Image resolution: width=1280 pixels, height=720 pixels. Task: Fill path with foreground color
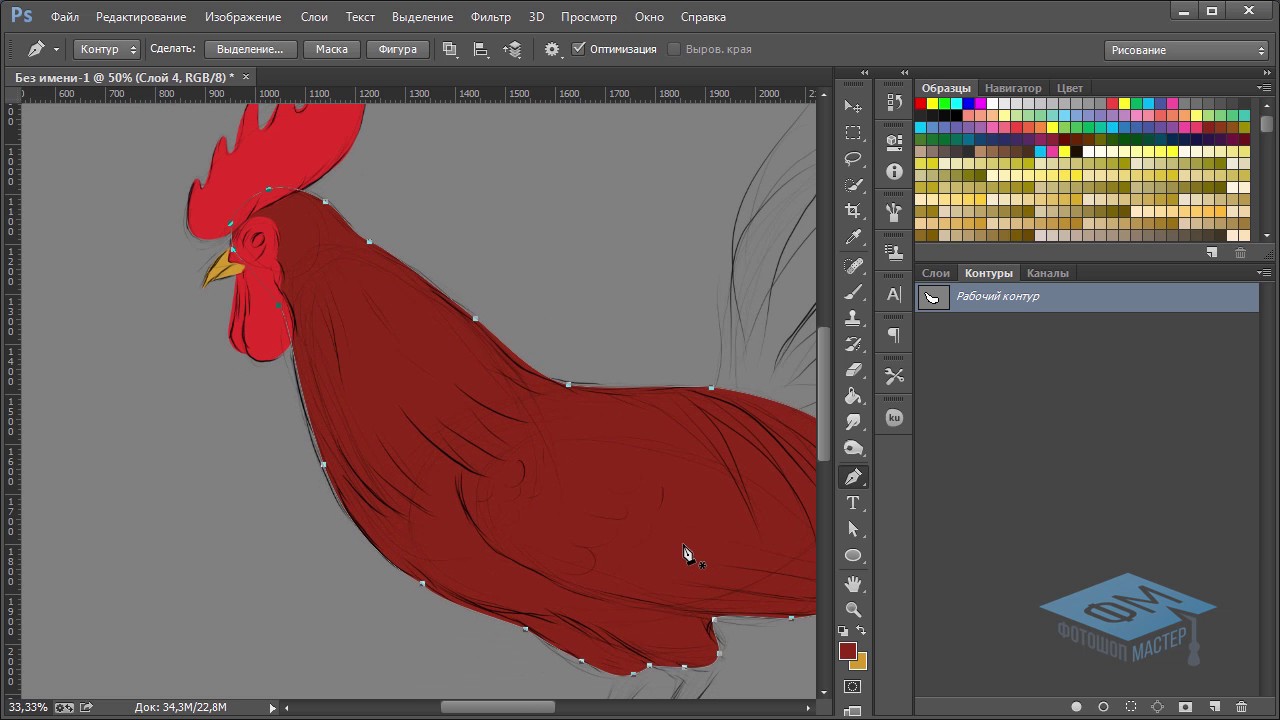[1077, 707]
